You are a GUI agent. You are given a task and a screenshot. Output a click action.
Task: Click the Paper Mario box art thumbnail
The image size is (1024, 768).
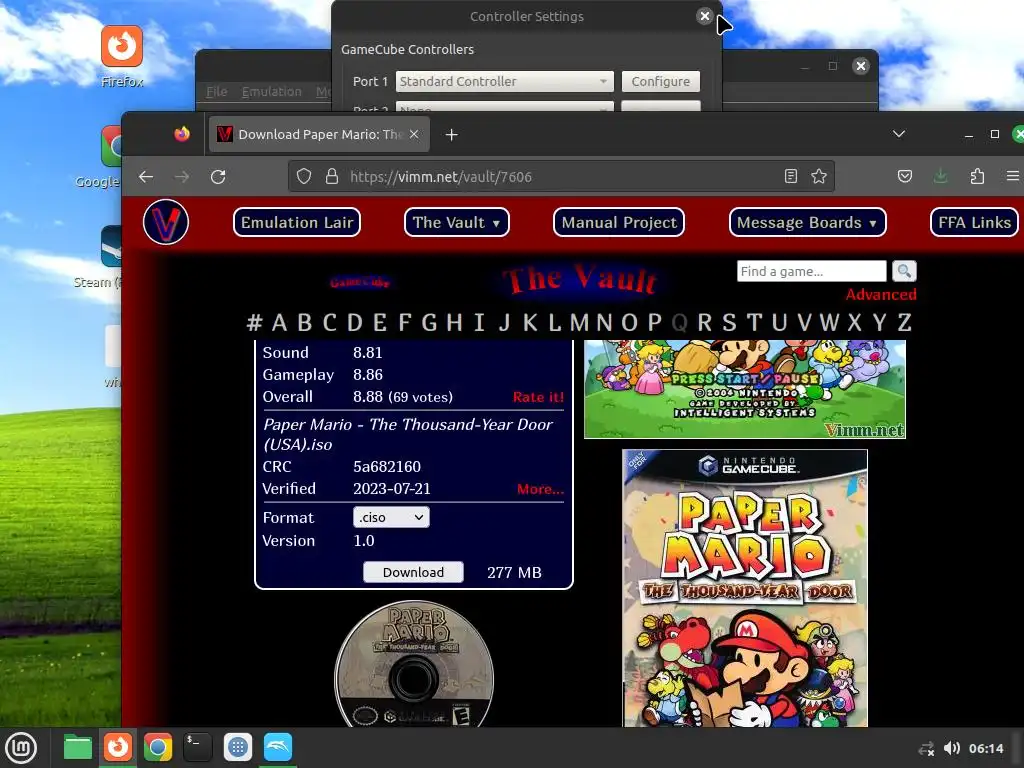pyautogui.click(x=744, y=588)
